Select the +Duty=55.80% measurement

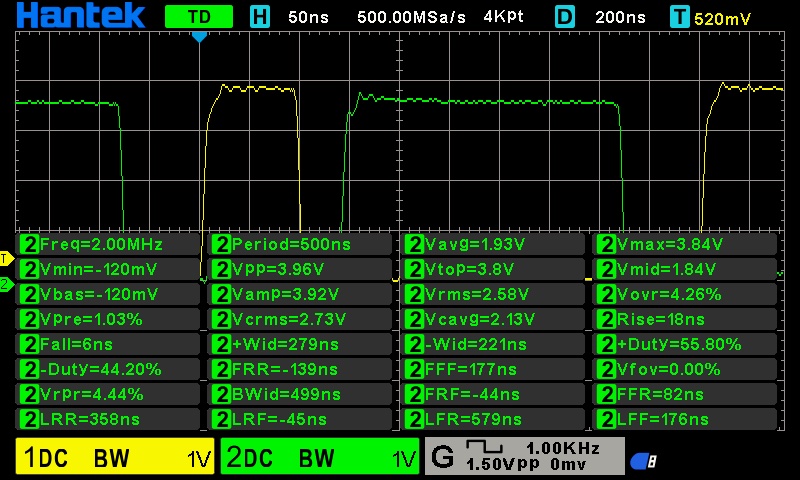[685, 344]
